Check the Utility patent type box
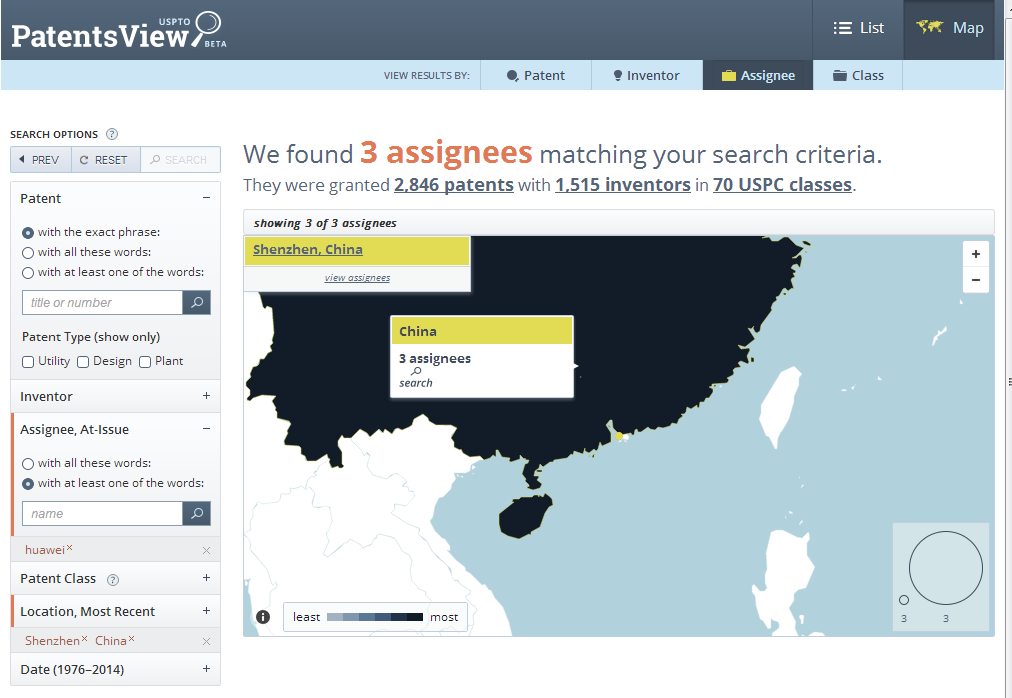This screenshot has height=698, width=1012. 28,361
